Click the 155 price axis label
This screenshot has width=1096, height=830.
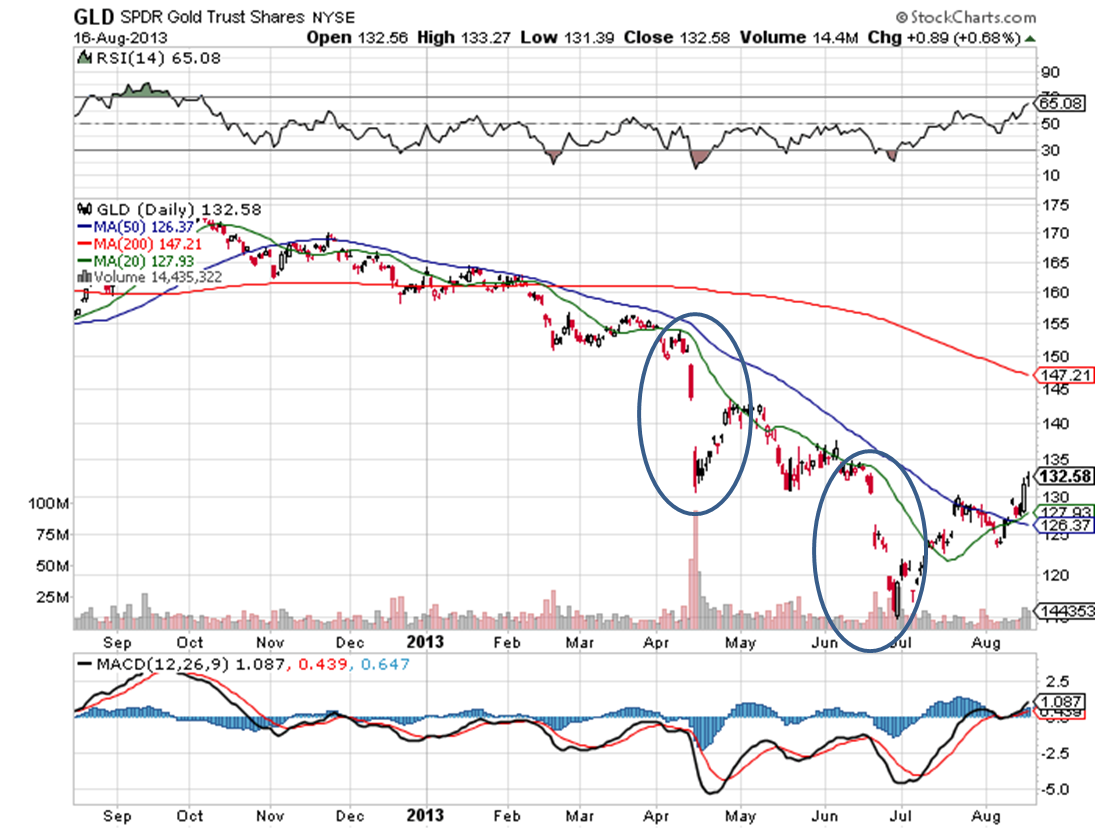click(x=1055, y=324)
